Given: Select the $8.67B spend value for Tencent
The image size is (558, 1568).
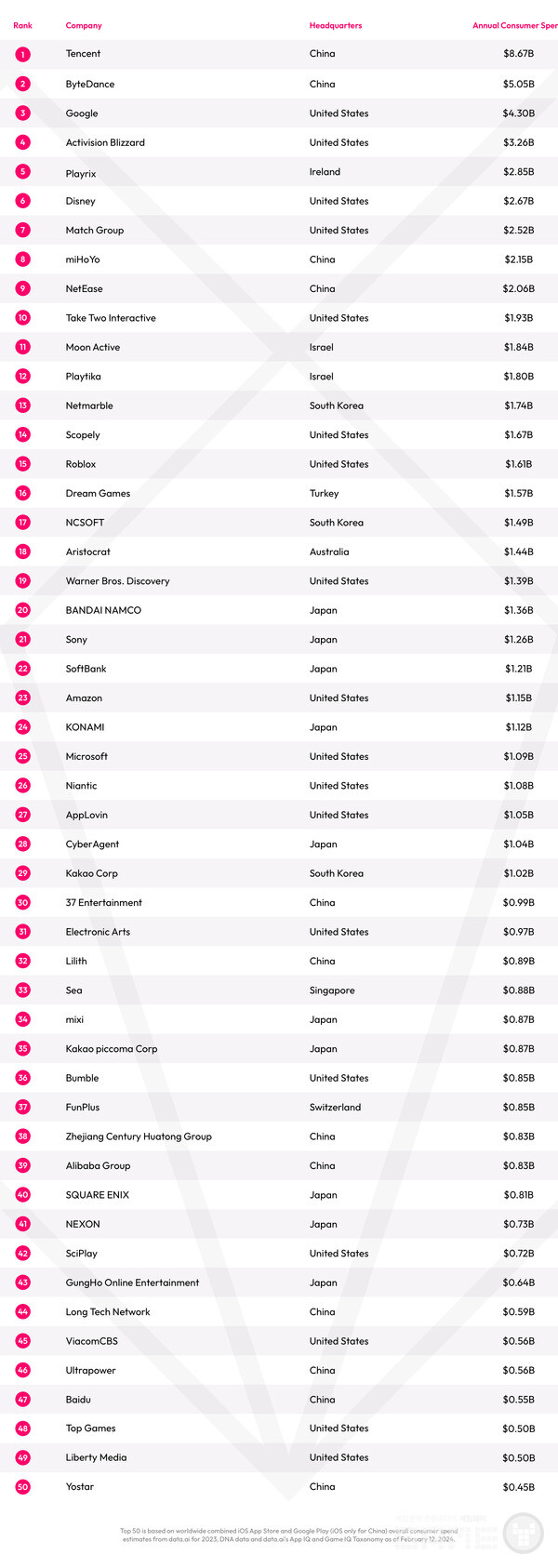Looking at the screenshot, I should (x=518, y=54).
